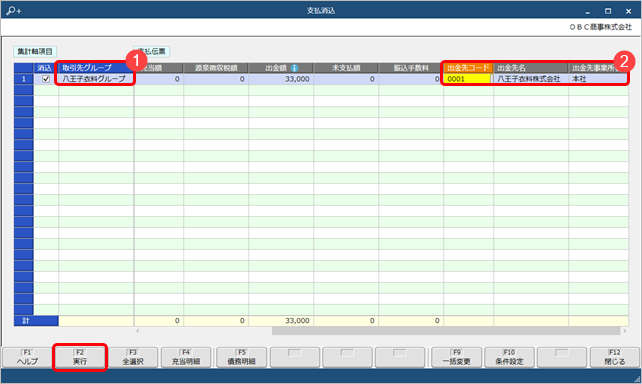Open F10 条件設定 settings
Screen dimensions: 642x384
coord(509,357)
